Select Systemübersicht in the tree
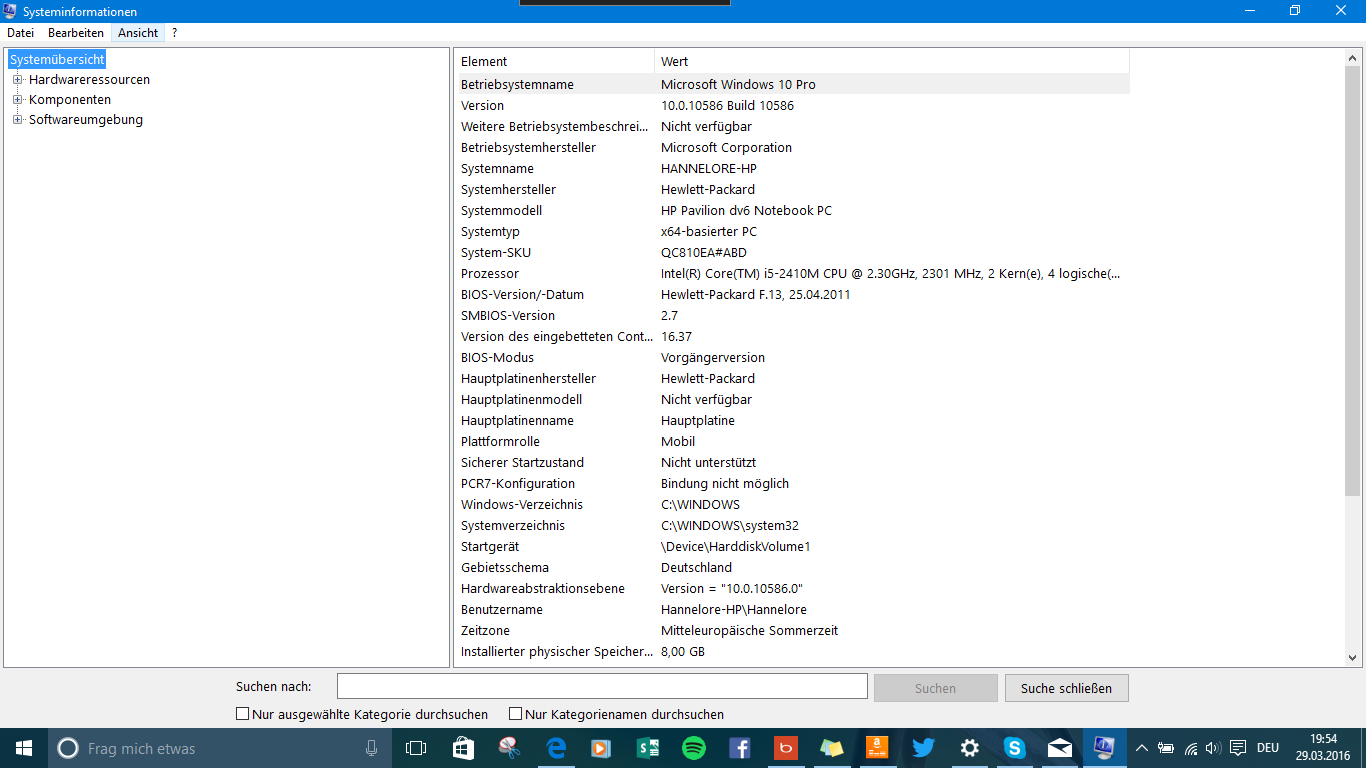 pyautogui.click(x=57, y=60)
